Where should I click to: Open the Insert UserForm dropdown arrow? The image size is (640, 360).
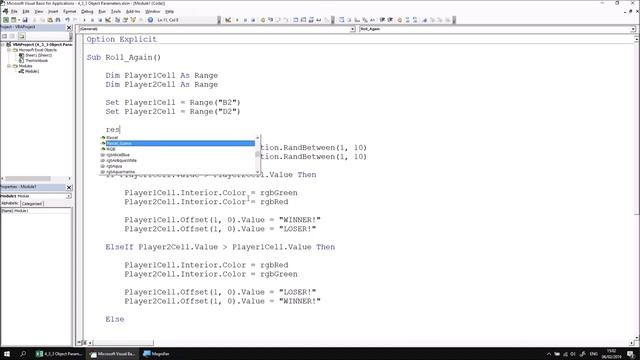click(19, 20)
